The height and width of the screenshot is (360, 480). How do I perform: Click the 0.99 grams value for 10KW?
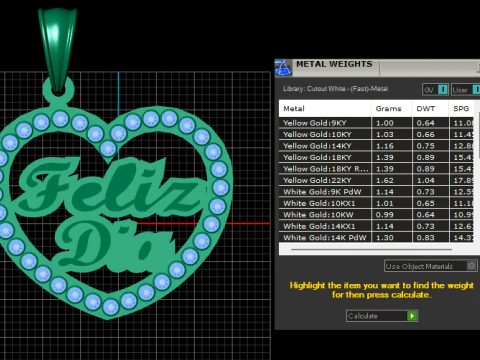click(385, 215)
